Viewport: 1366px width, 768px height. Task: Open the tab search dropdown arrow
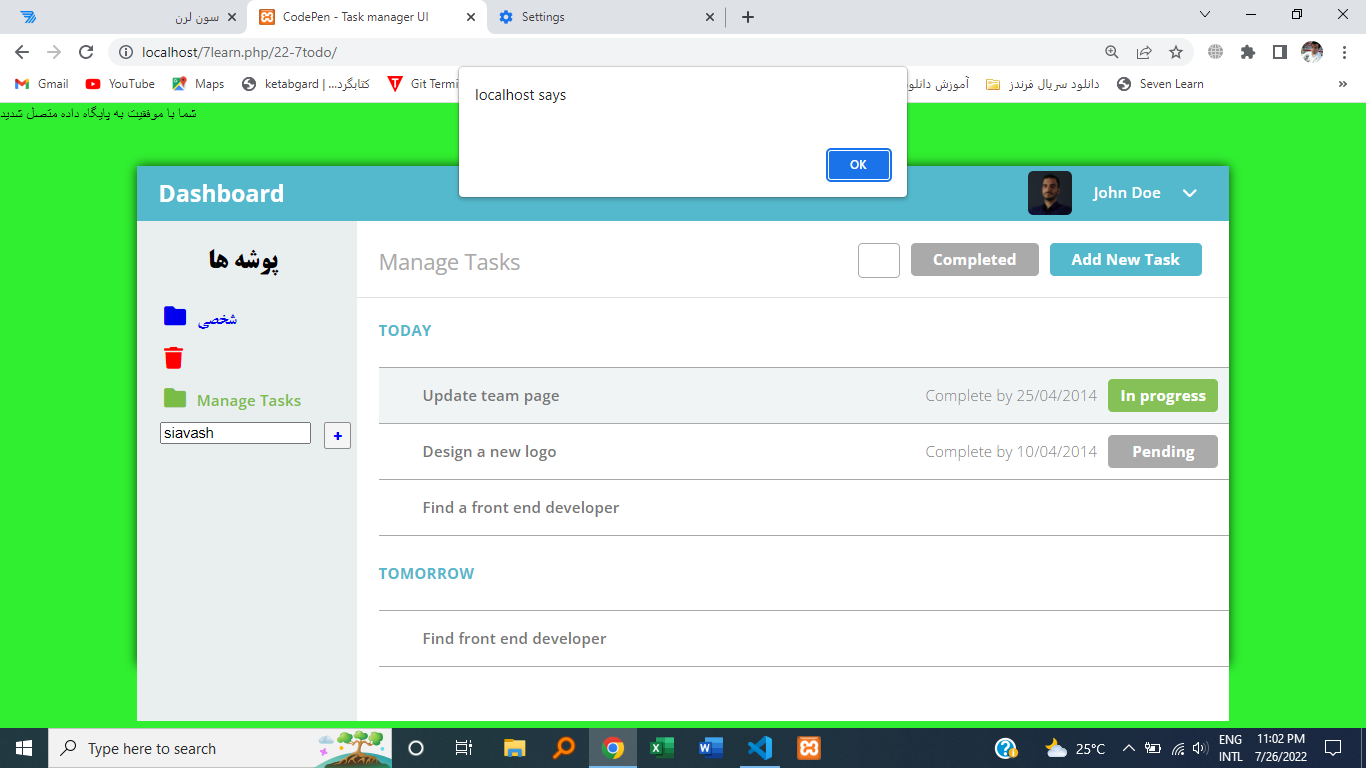(1205, 14)
